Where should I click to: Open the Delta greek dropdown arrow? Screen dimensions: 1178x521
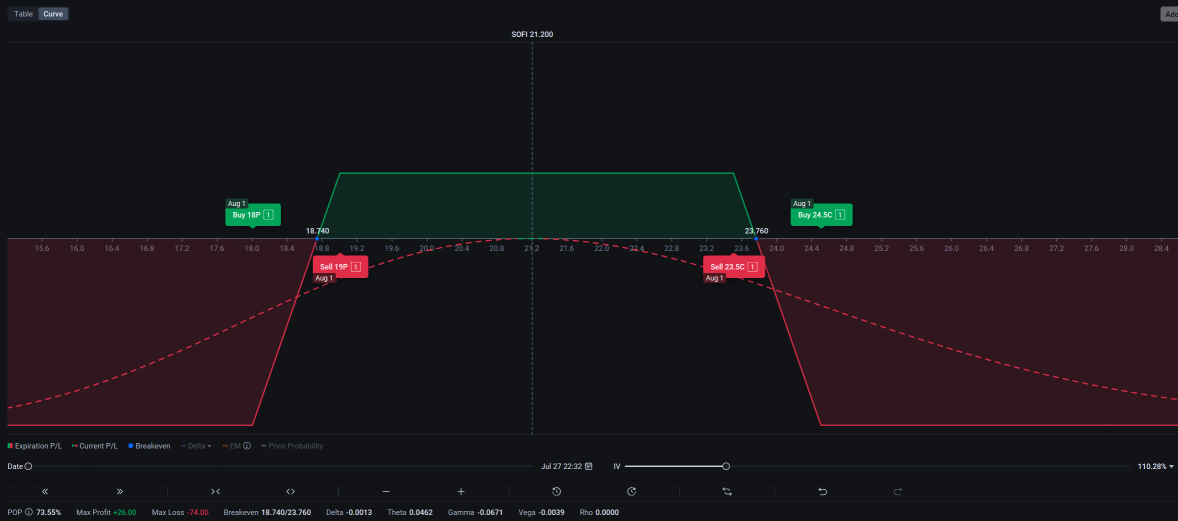210,446
